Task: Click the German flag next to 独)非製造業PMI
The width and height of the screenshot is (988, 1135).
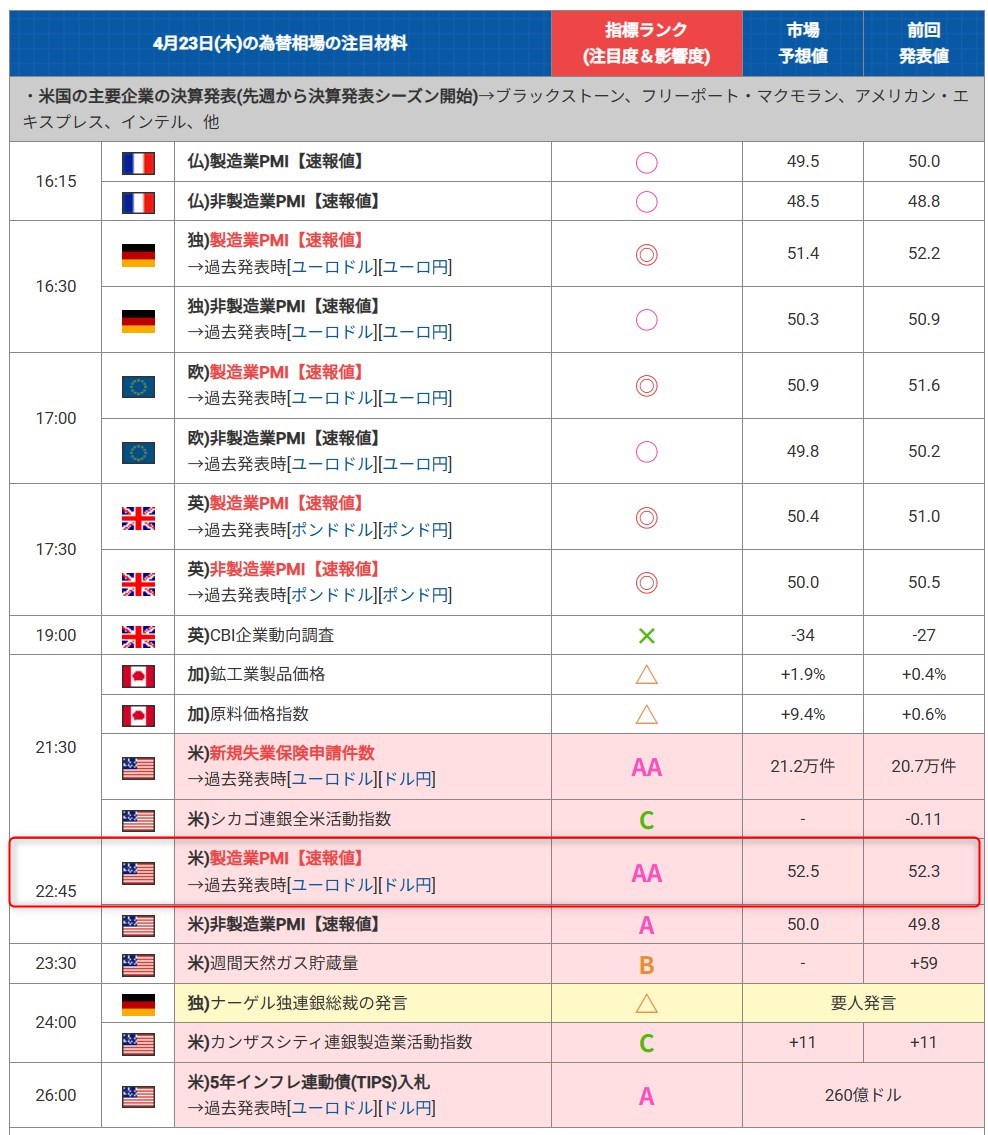Action: pyautogui.click(x=138, y=320)
